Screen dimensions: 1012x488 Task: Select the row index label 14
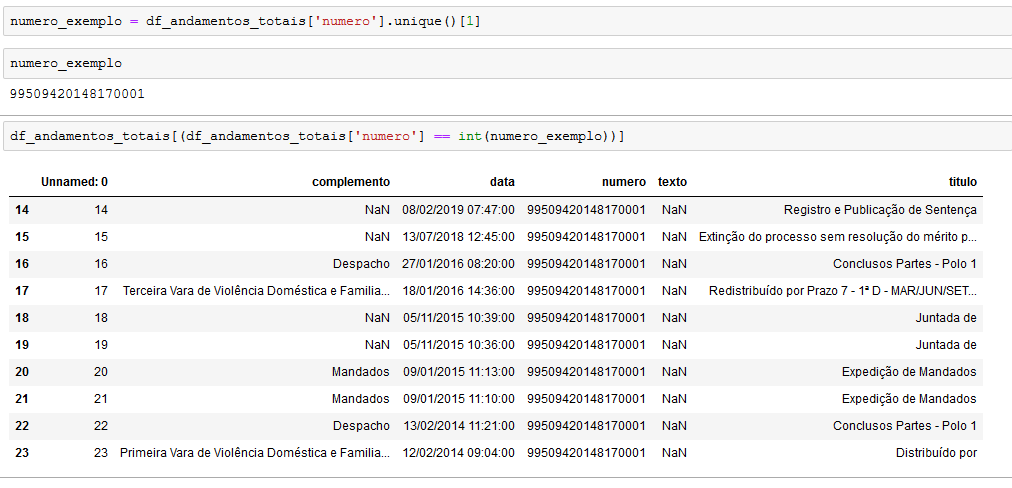click(22, 209)
